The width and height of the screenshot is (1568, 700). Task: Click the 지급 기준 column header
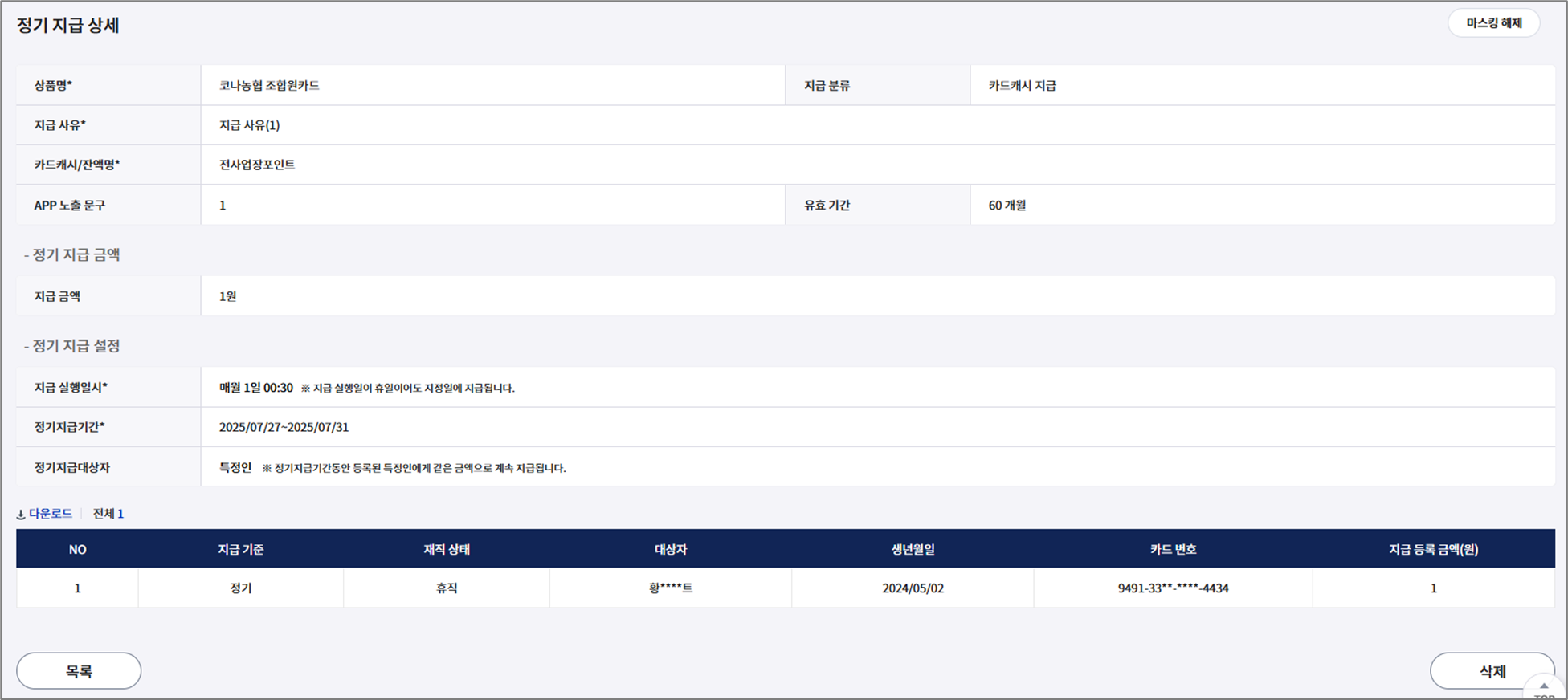[241, 550]
